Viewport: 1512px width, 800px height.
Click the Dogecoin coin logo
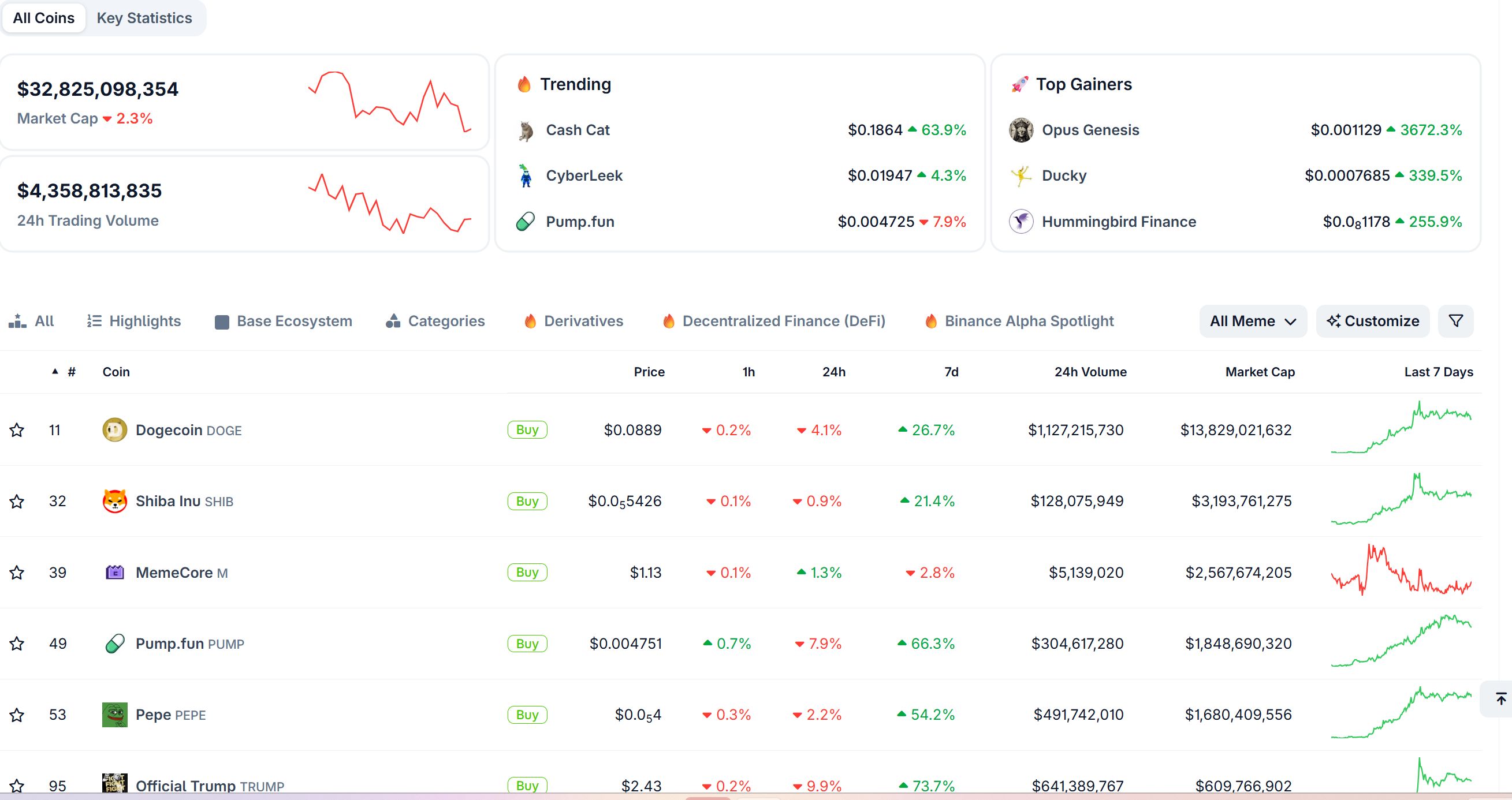114,430
